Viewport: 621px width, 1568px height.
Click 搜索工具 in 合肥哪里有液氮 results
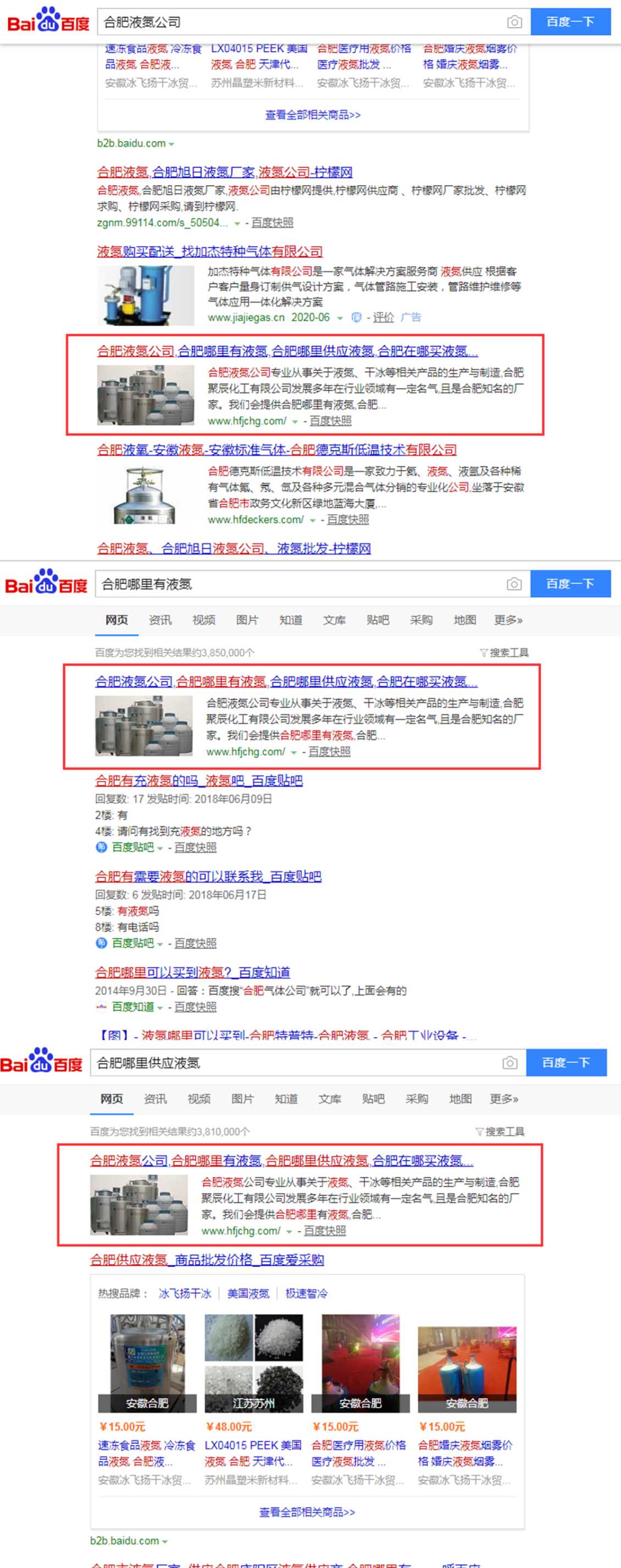pos(504,652)
